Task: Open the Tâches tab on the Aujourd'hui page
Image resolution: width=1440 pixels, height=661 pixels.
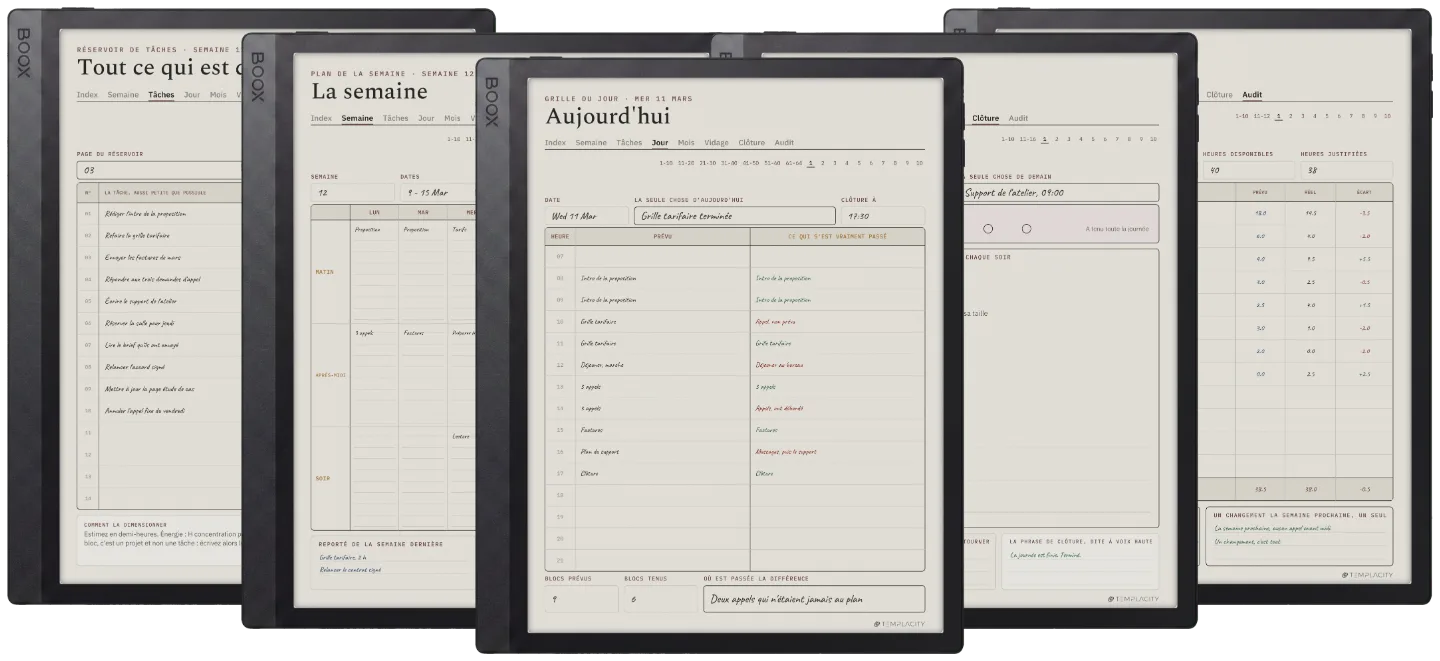Action: coord(629,143)
